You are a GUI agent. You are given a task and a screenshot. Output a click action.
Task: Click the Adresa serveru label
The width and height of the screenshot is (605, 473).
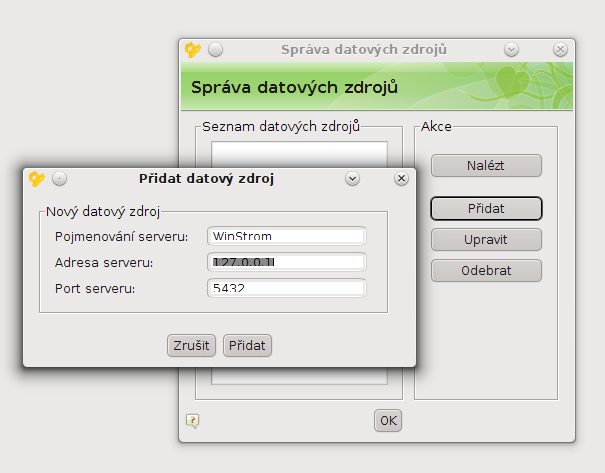click(x=104, y=263)
